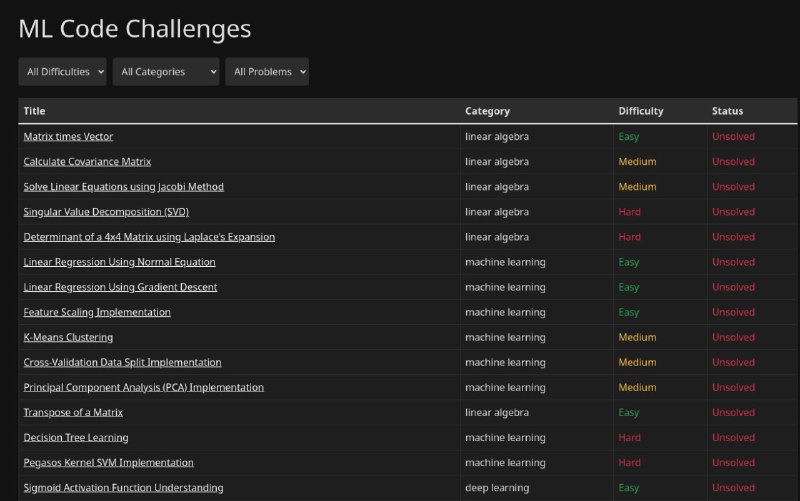This screenshot has height=501, width=800.
Task: Open the Matrix times Vector challenge
Action: pyautogui.click(x=68, y=137)
